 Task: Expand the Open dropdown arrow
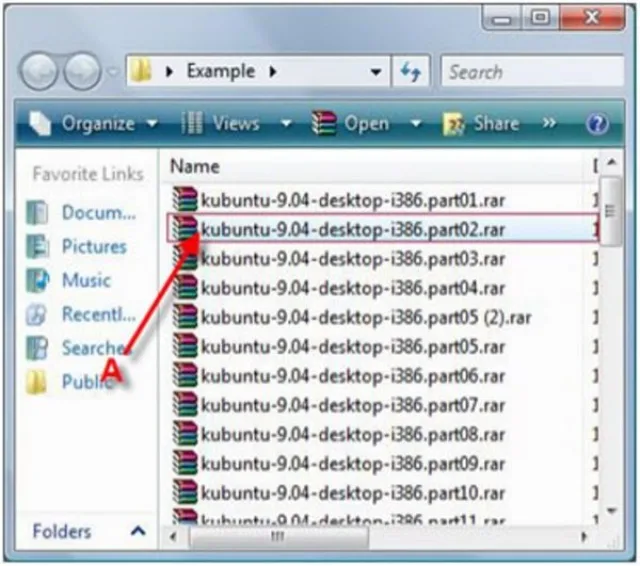416,123
